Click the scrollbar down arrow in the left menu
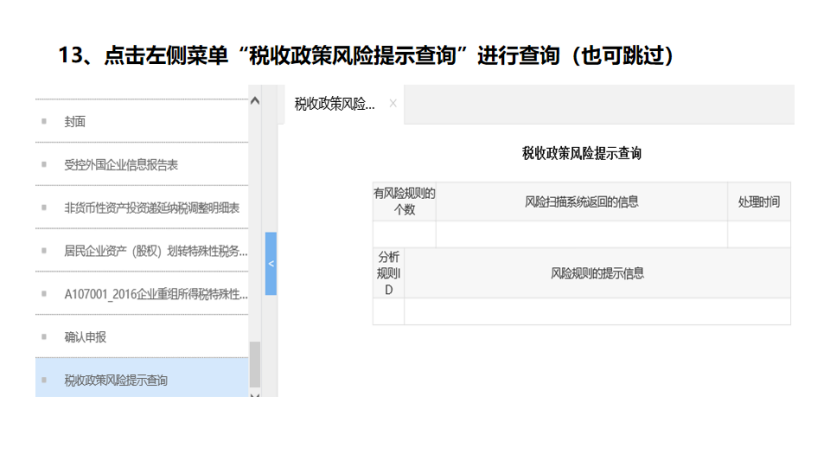The image size is (831, 468). coord(254,394)
